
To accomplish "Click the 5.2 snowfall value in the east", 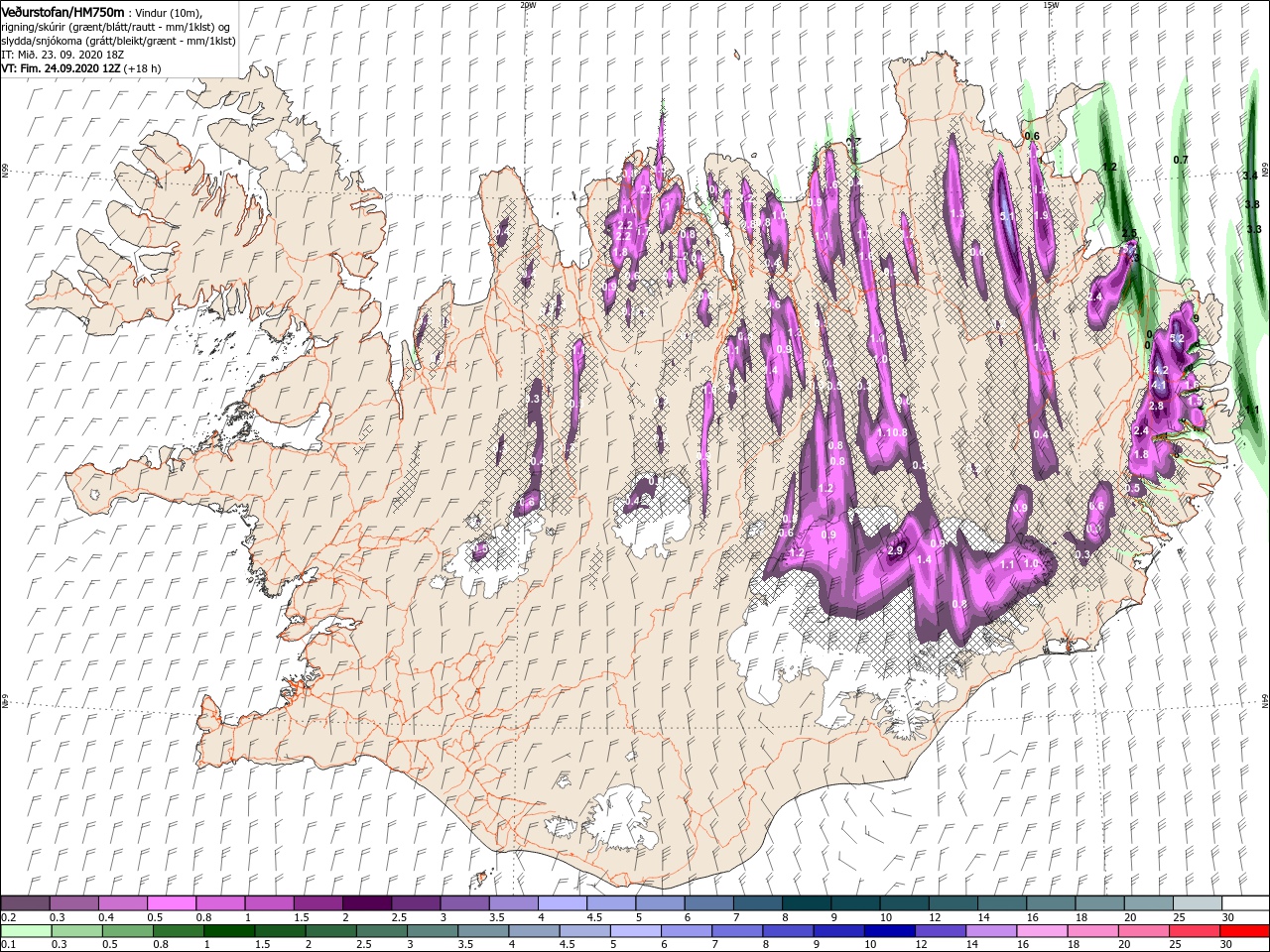I will (x=1178, y=339).
